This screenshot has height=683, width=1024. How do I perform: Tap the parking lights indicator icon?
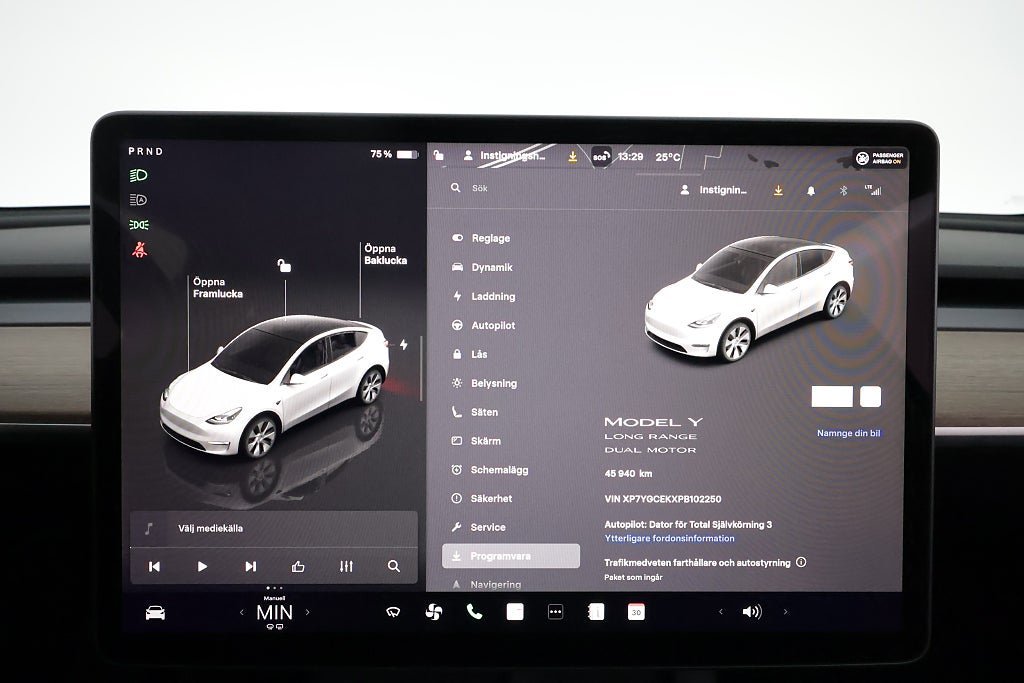(x=138, y=225)
